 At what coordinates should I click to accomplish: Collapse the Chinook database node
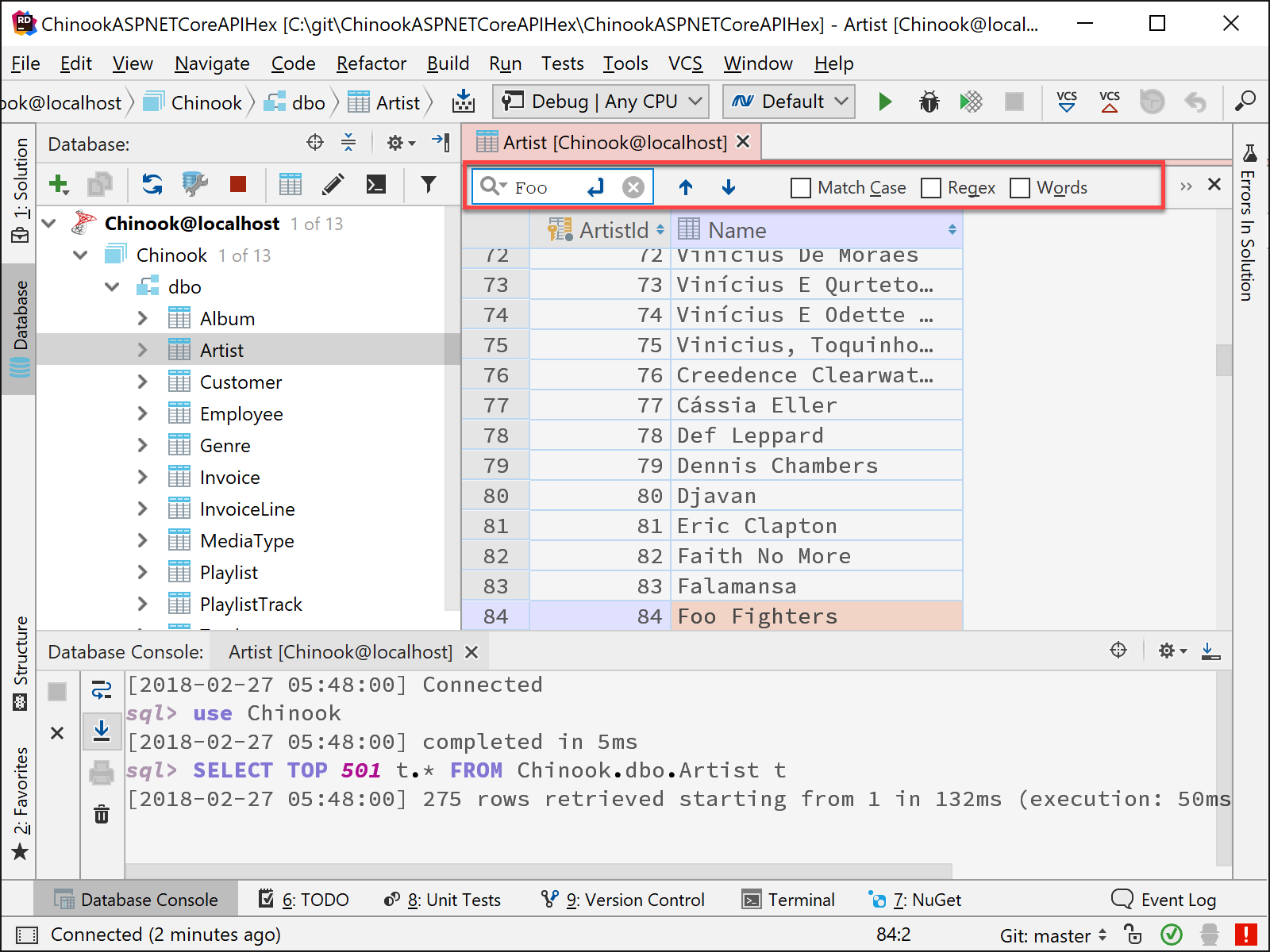[x=80, y=255]
